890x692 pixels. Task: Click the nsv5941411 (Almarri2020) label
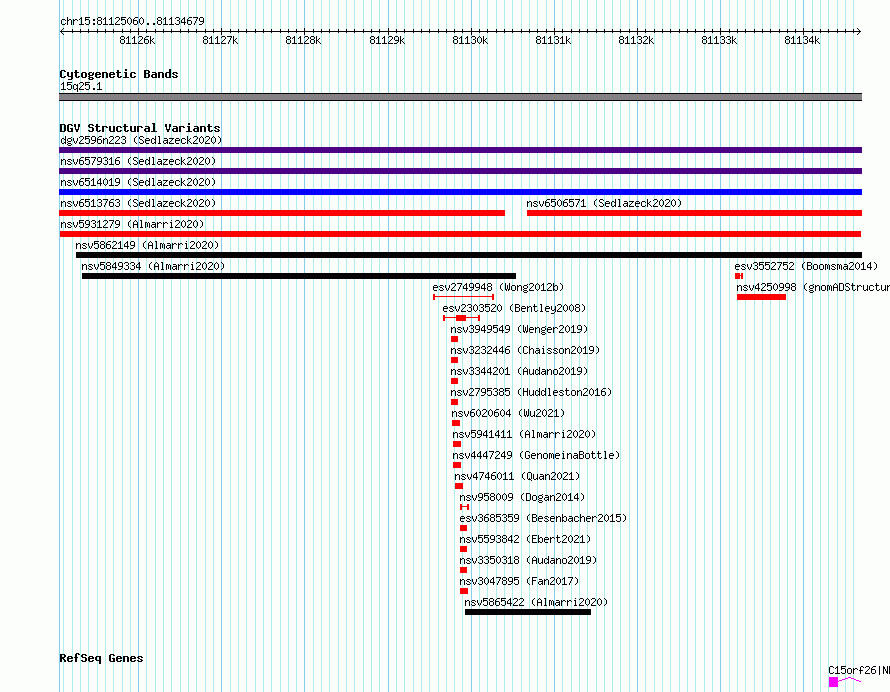pos(524,434)
